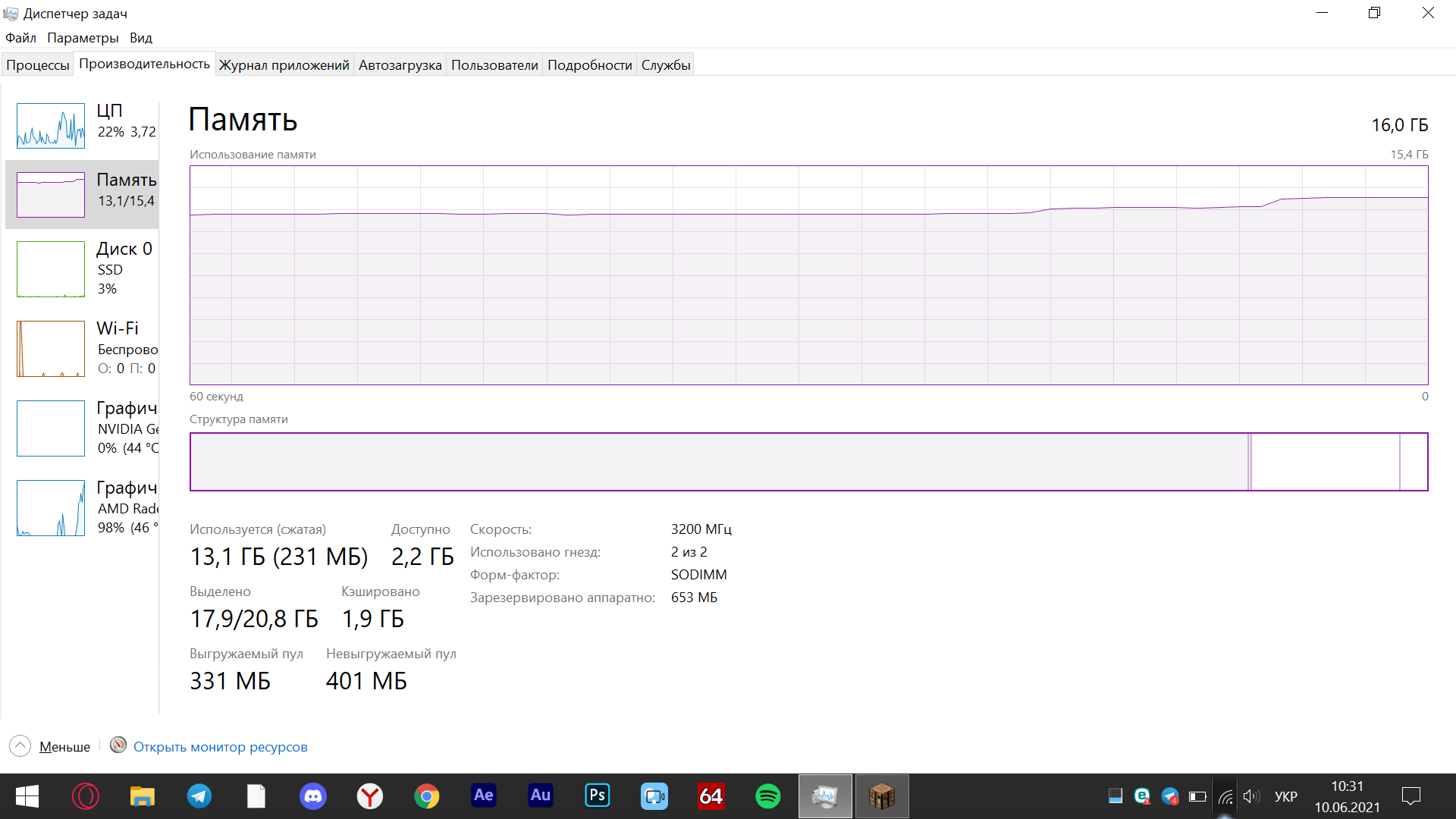
Task: Open the Параметры menu
Action: click(x=83, y=38)
